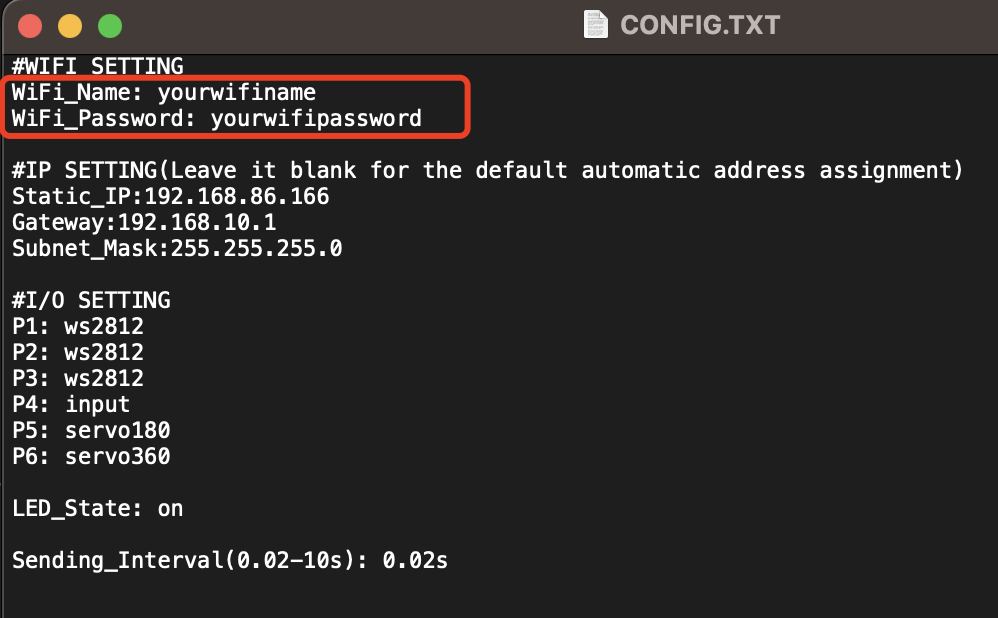Click the yourwifipassword text
998x618 pixels.
[316, 119]
